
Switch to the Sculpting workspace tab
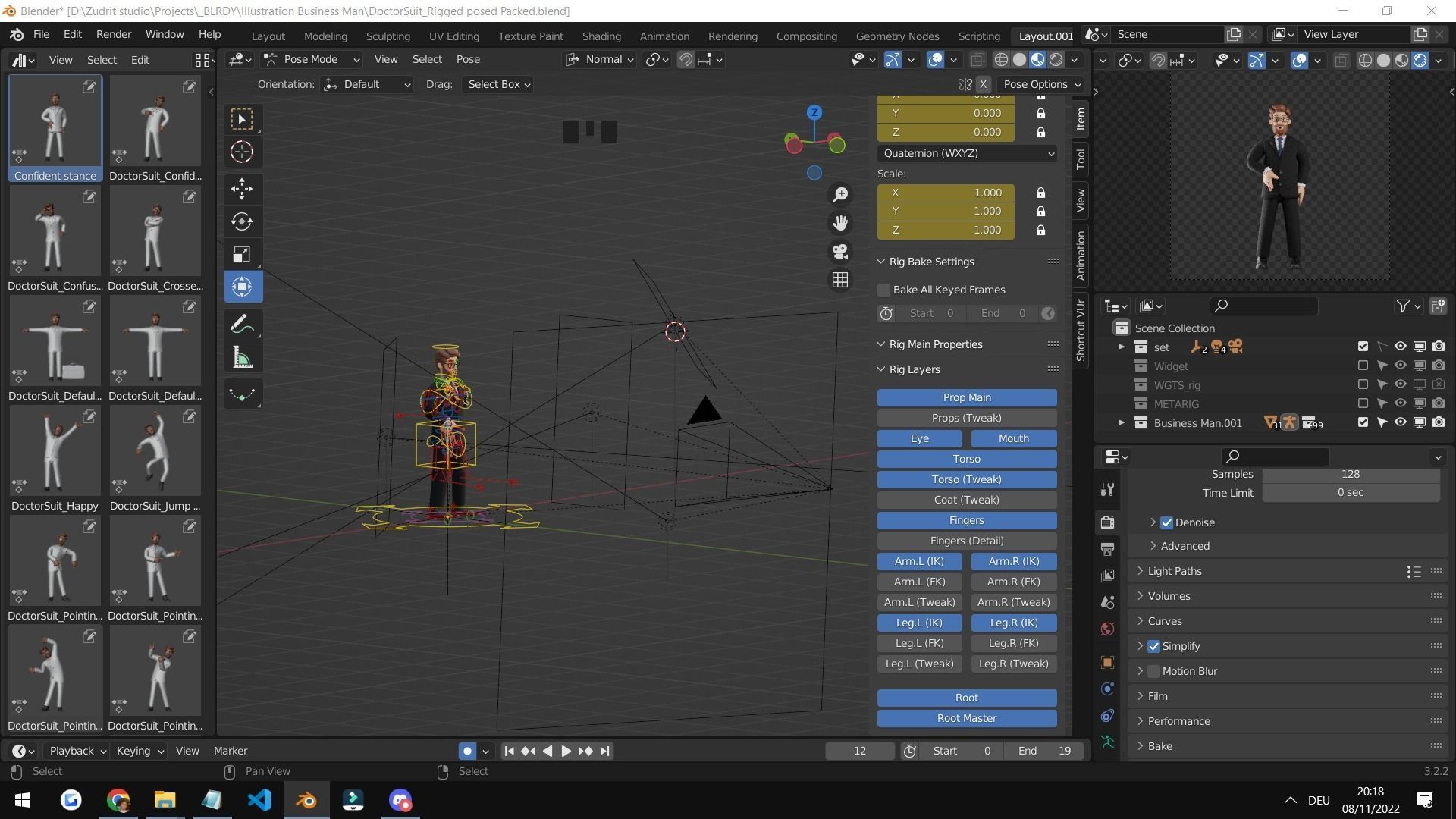(x=388, y=36)
